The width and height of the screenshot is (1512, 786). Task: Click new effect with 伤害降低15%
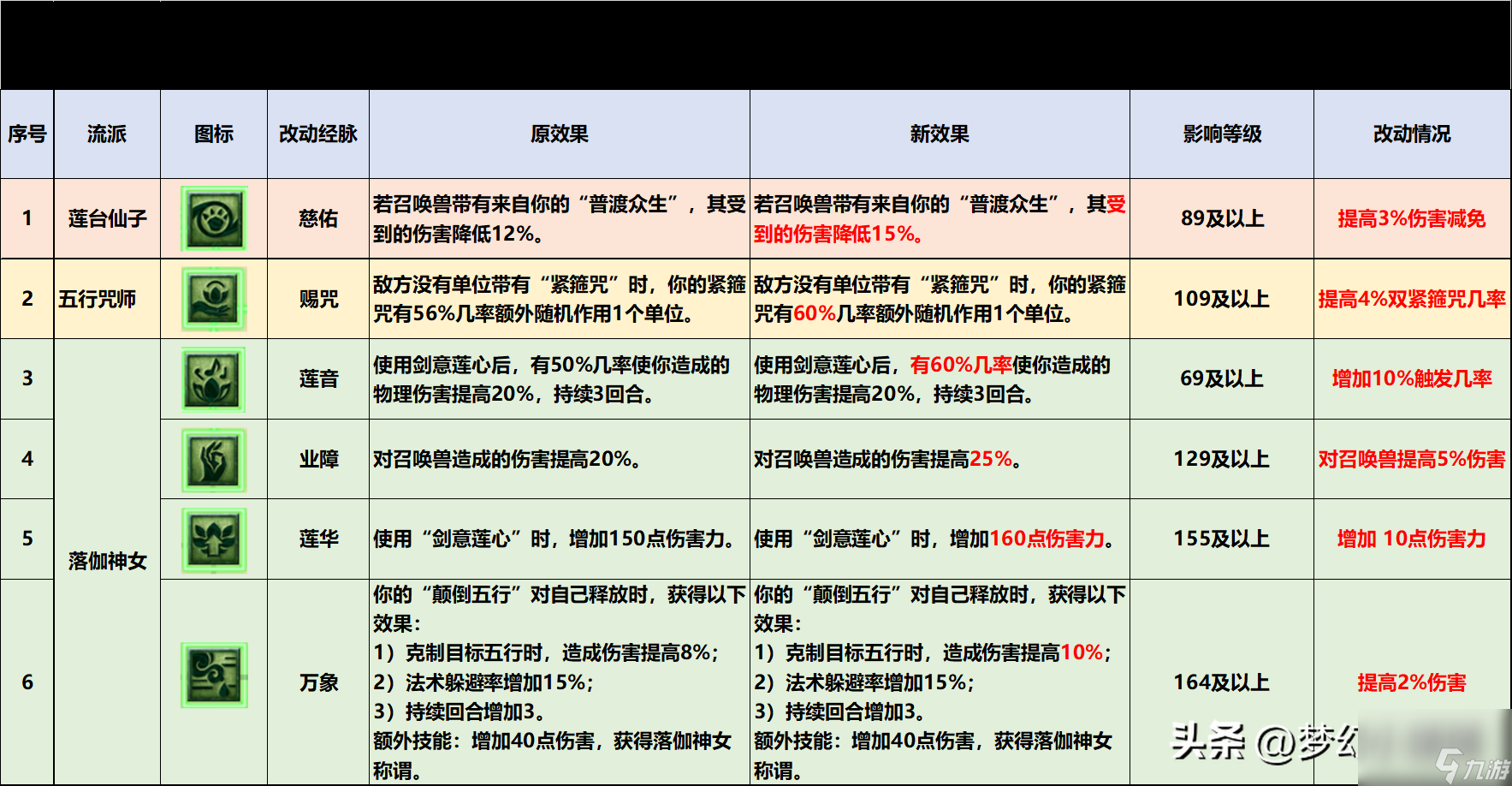(x=940, y=218)
